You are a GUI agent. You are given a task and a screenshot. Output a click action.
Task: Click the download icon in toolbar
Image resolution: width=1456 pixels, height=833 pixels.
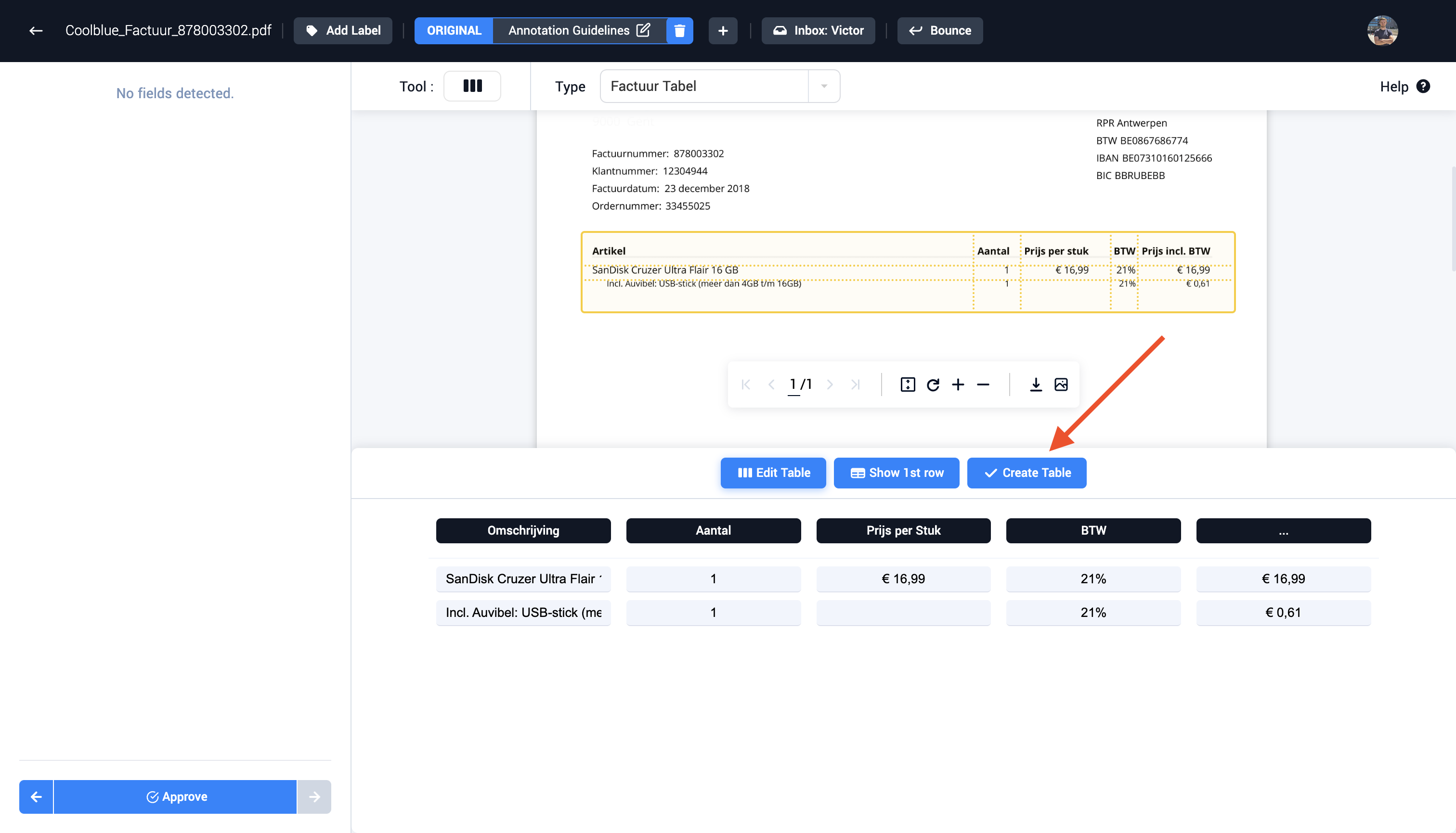click(x=1037, y=384)
